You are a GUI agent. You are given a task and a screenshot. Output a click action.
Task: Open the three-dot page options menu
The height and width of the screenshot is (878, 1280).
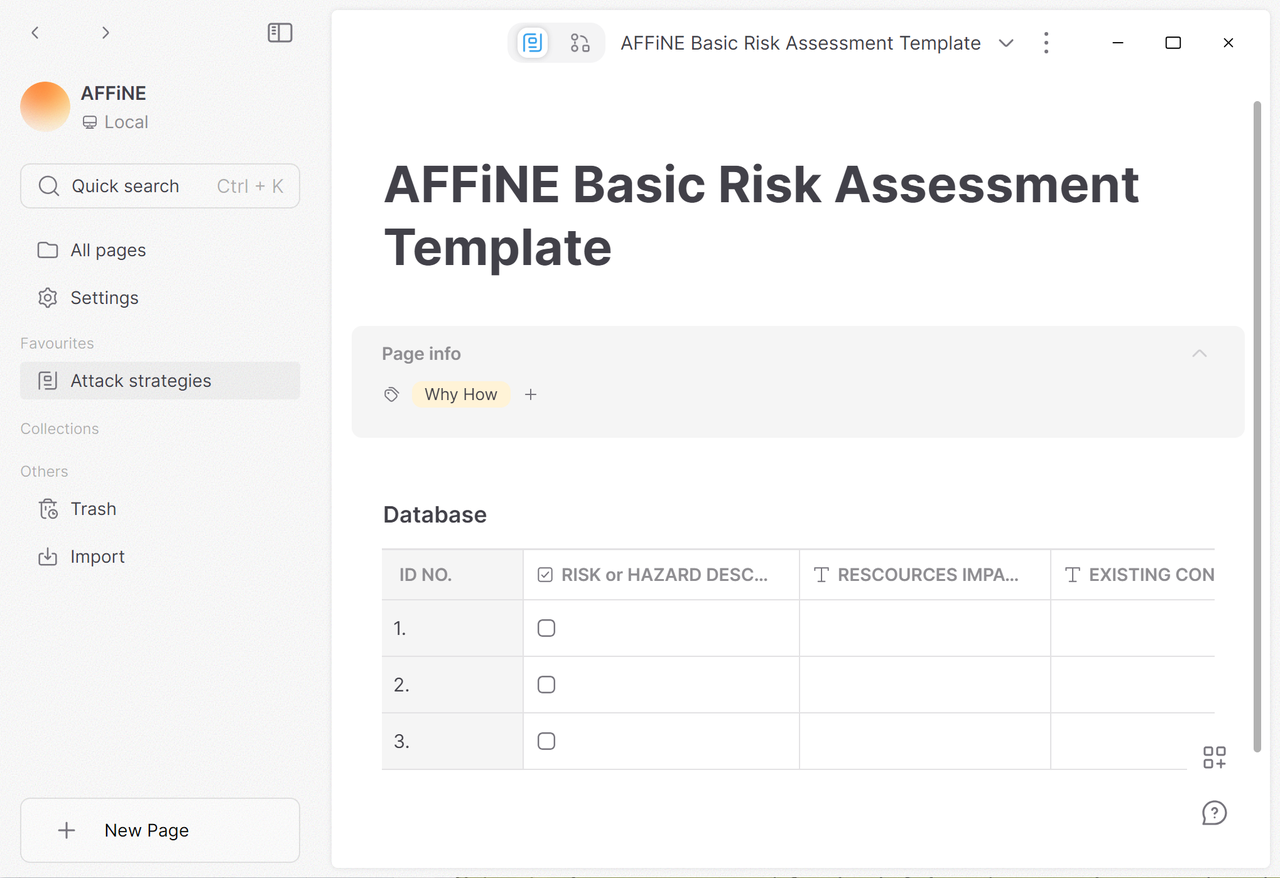click(1046, 43)
